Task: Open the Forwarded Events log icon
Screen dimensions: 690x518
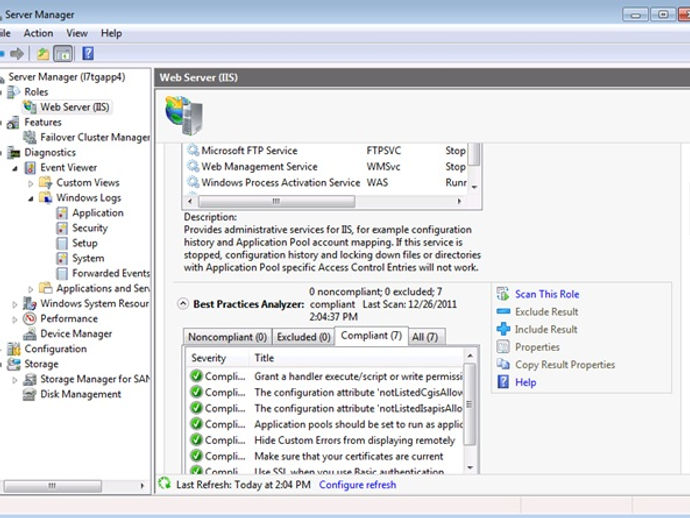Action: click(x=62, y=273)
